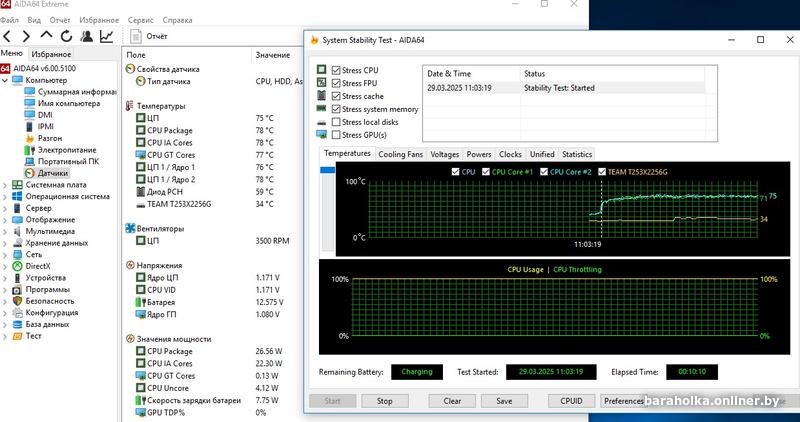800x422 pixels.
Task: Open Портативный ПК tree item
Action: pos(68,162)
